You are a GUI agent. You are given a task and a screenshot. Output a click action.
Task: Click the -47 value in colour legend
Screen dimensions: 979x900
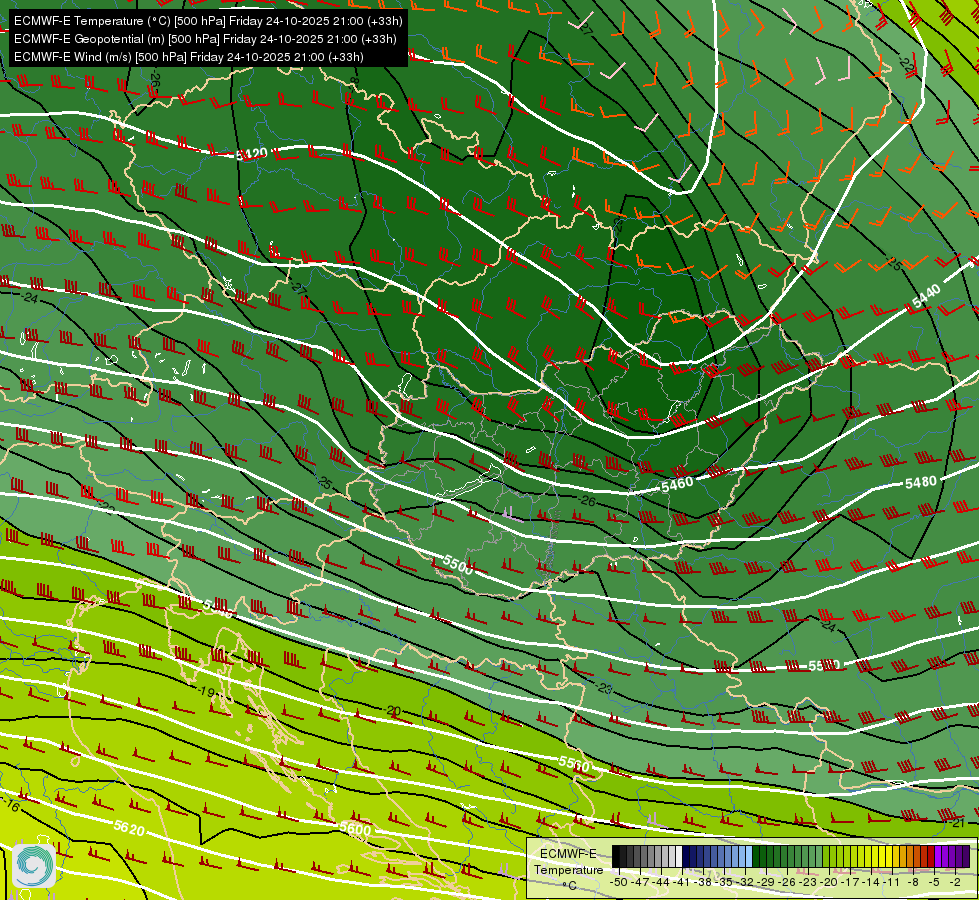coord(640,882)
